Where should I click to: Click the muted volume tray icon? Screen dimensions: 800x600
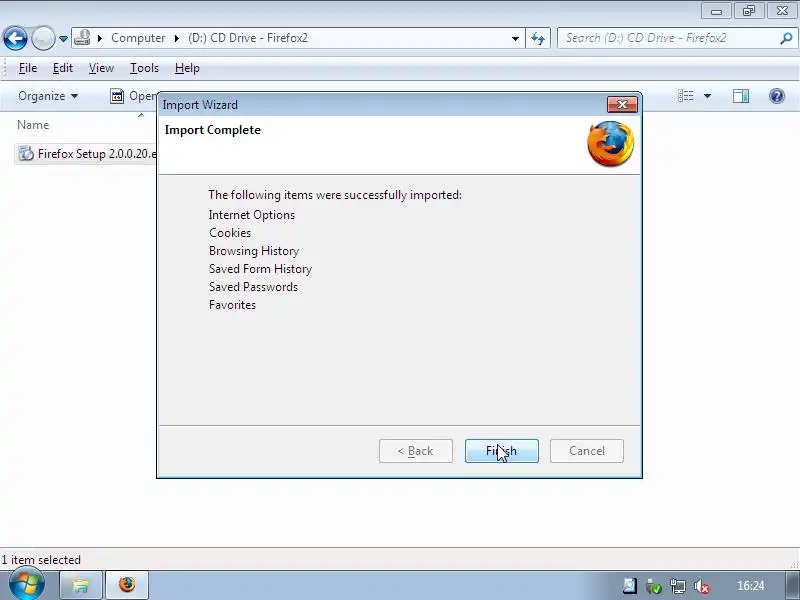[702, 586]
